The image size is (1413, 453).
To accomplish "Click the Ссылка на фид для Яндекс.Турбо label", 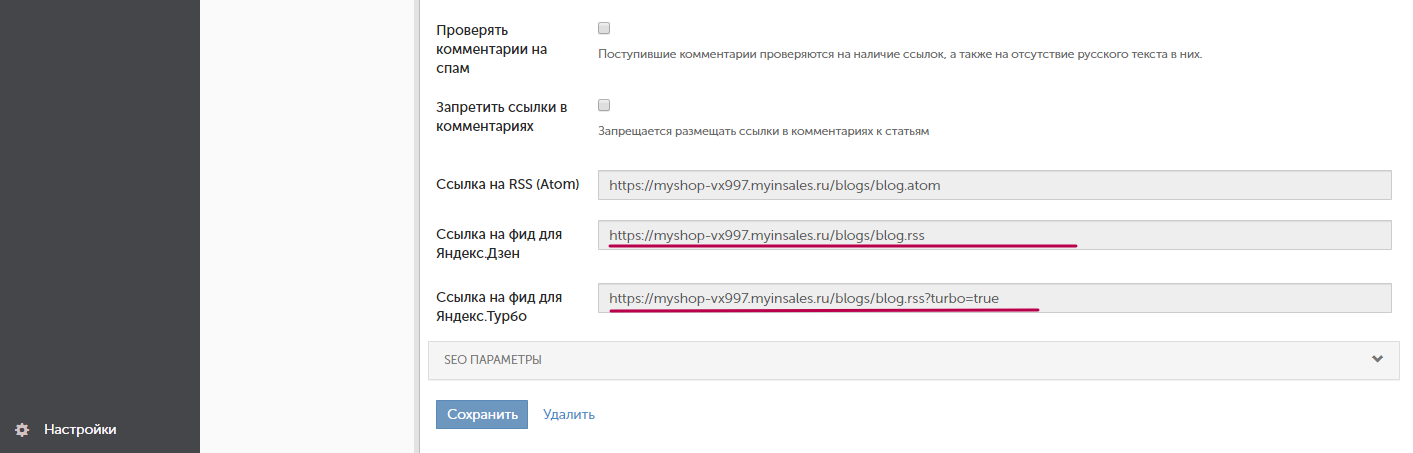I will point(499,307).
